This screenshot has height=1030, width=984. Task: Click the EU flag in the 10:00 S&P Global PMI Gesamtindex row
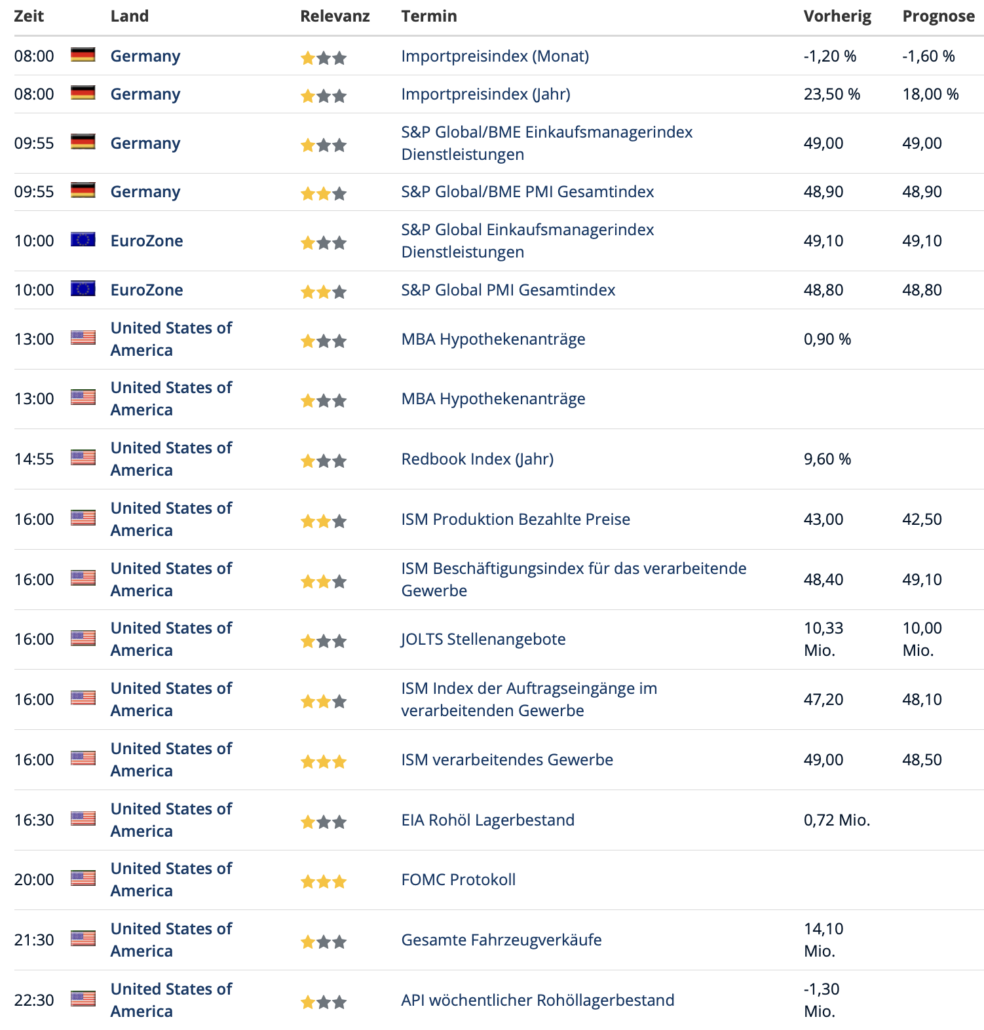(x=83, y=288)
